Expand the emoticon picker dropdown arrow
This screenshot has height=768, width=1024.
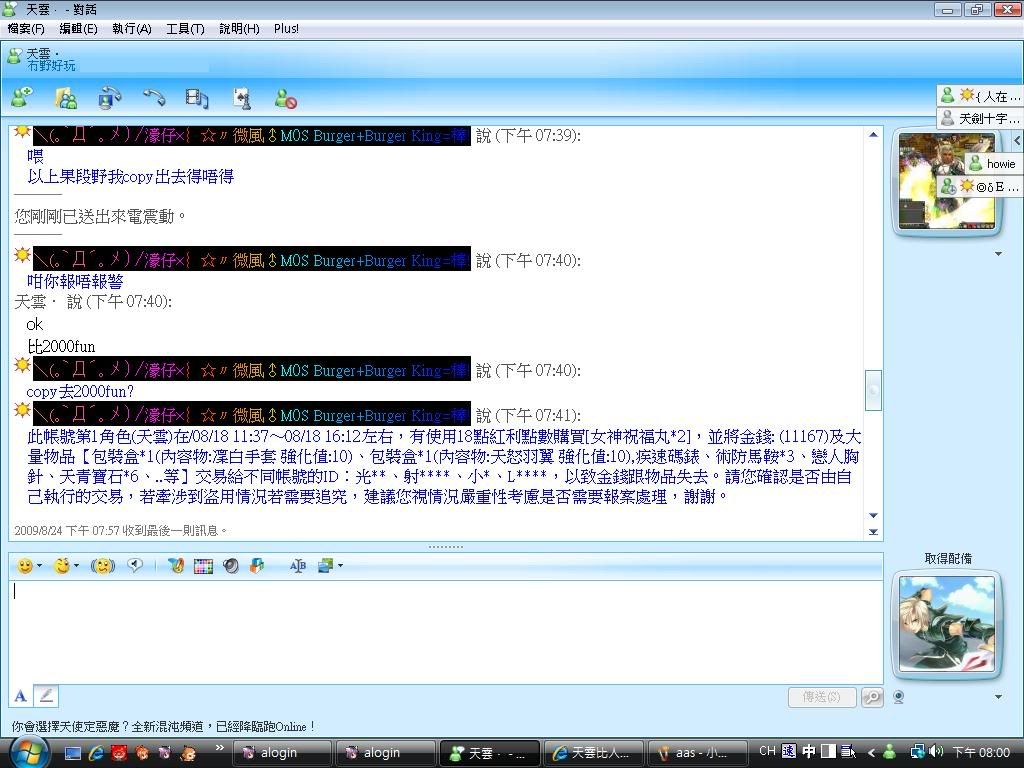pyautogui.click(x=39, y=566)
